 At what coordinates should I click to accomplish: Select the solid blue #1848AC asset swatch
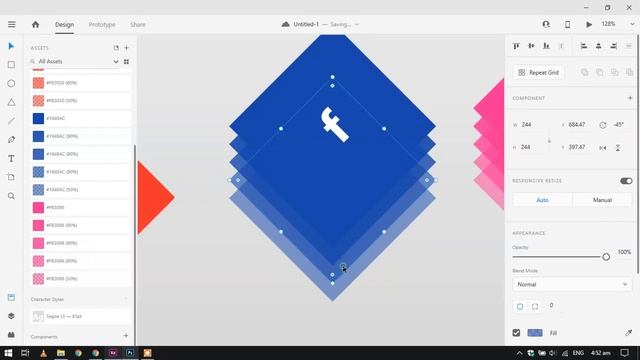pyautogui.click(x=38, y=118)
